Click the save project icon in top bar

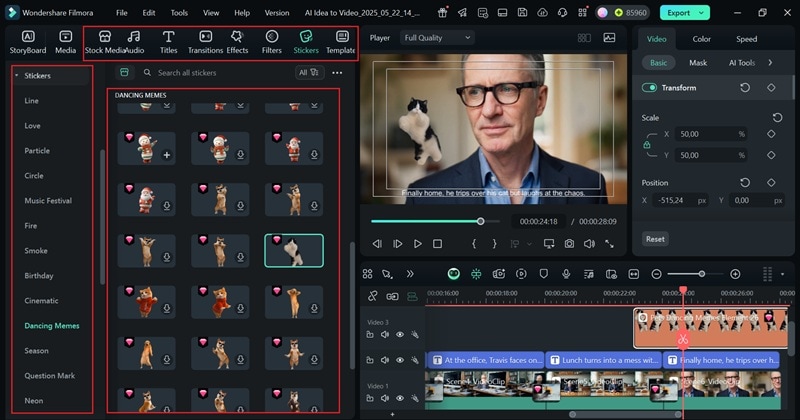(x=522, y=13)
